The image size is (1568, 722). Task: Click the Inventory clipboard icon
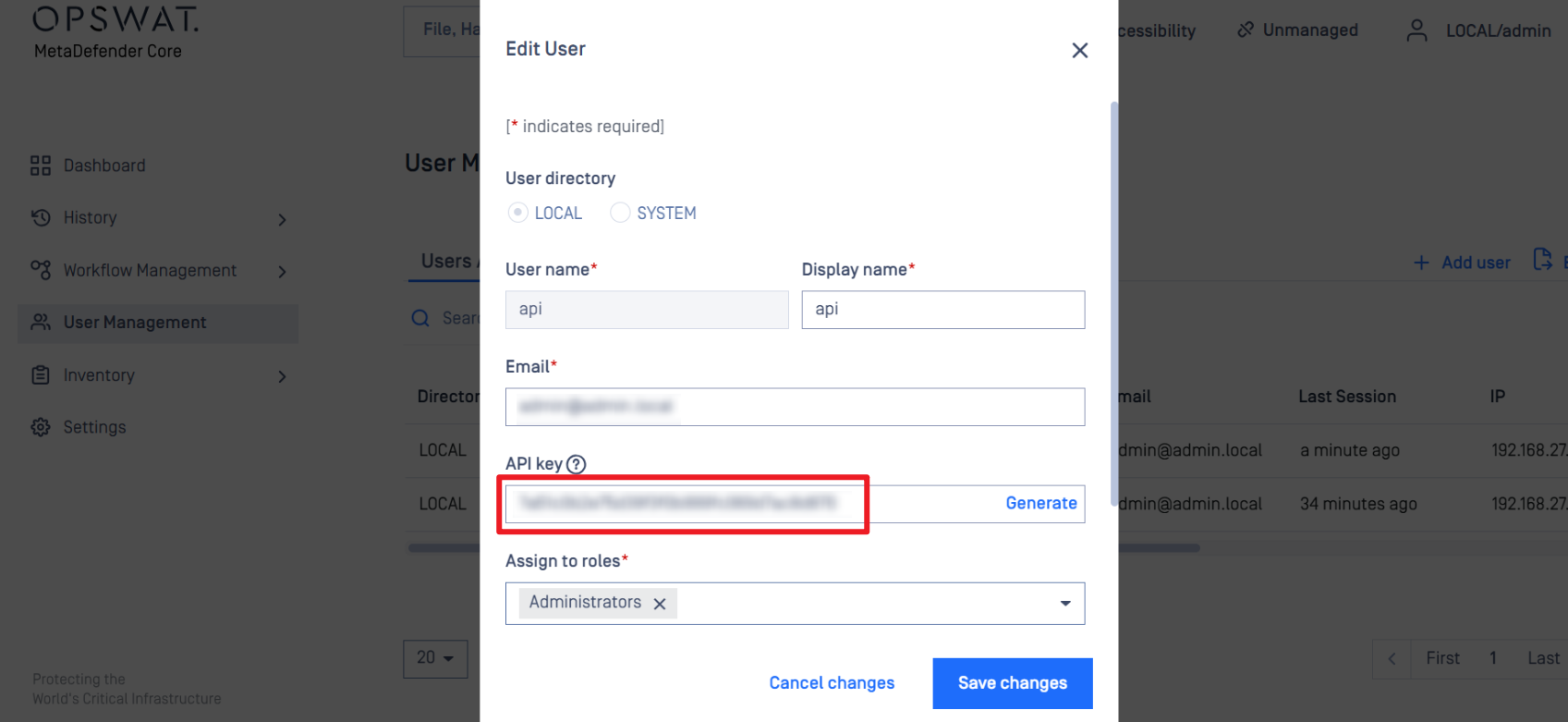click(41, 375)
